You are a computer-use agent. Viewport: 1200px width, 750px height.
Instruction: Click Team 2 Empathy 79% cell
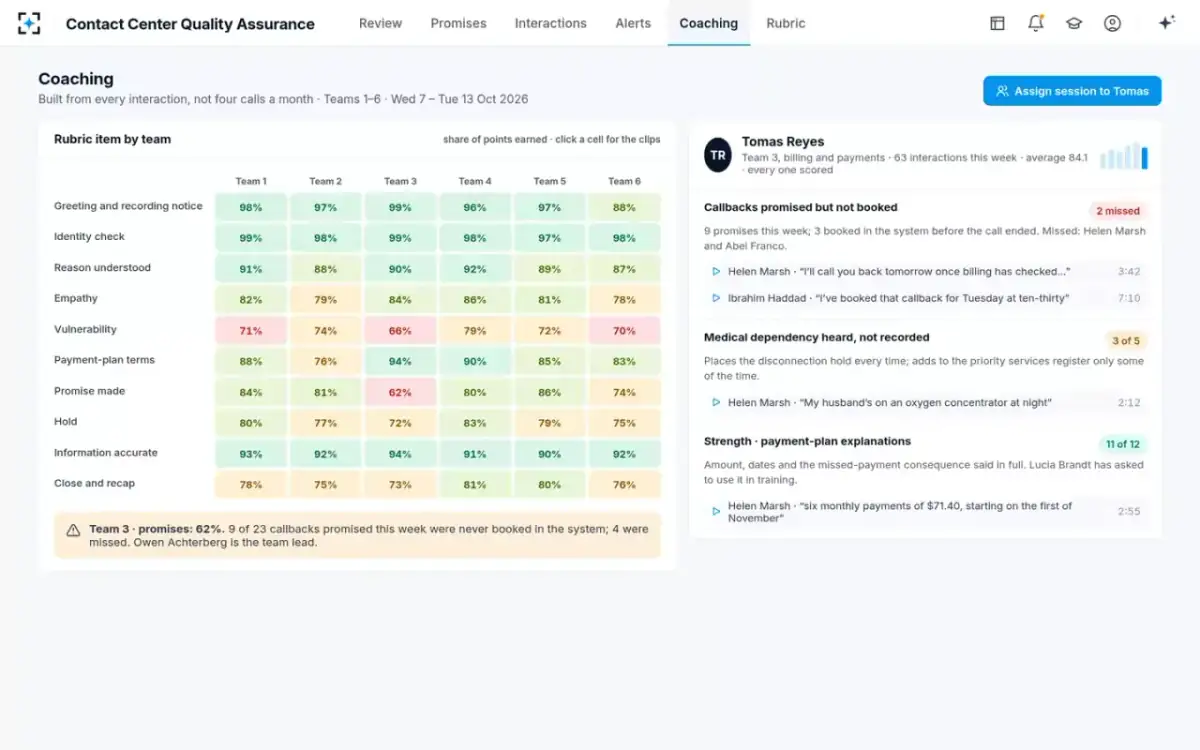coord(325,299)
